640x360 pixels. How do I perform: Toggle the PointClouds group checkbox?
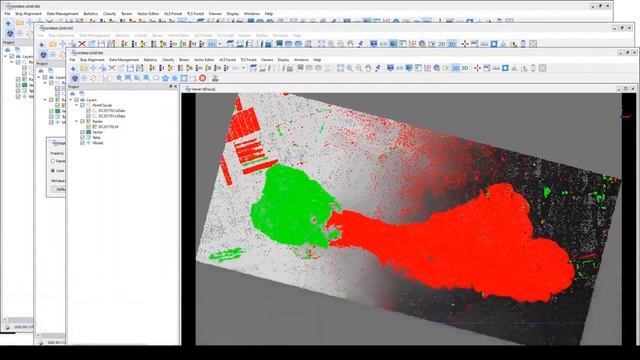coord(82,105)
